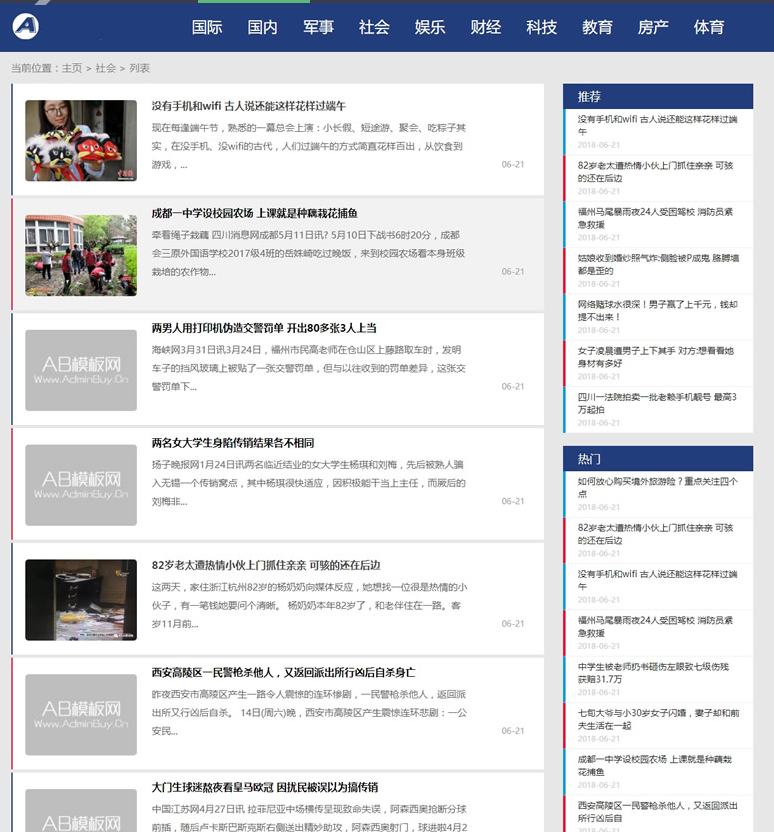Viewport: 774px width, 832px height.
Task: Open the 科技 navigation item
Action: click(x=542, y=27)
